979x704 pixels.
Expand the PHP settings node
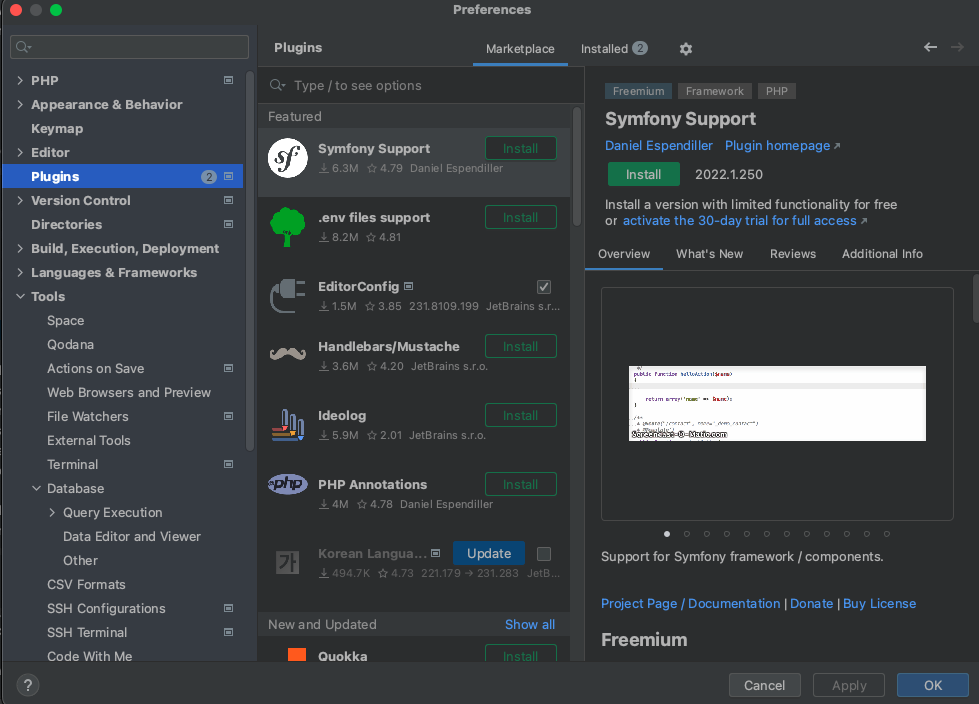point(20,81)
